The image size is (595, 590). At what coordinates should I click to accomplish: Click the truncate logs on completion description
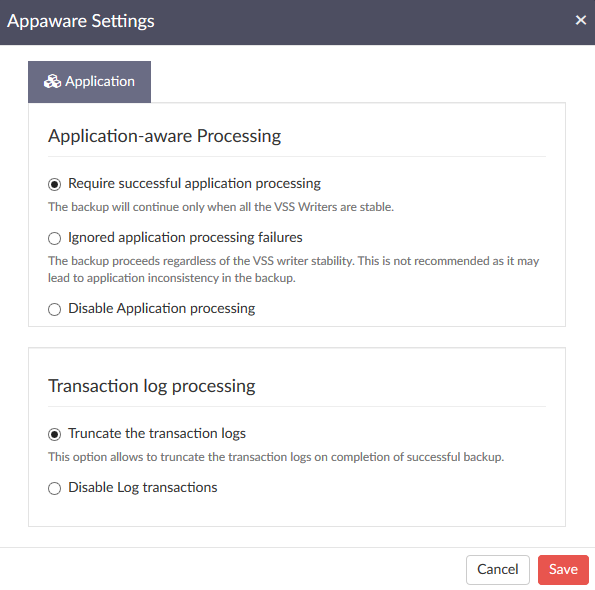(276, 457)
